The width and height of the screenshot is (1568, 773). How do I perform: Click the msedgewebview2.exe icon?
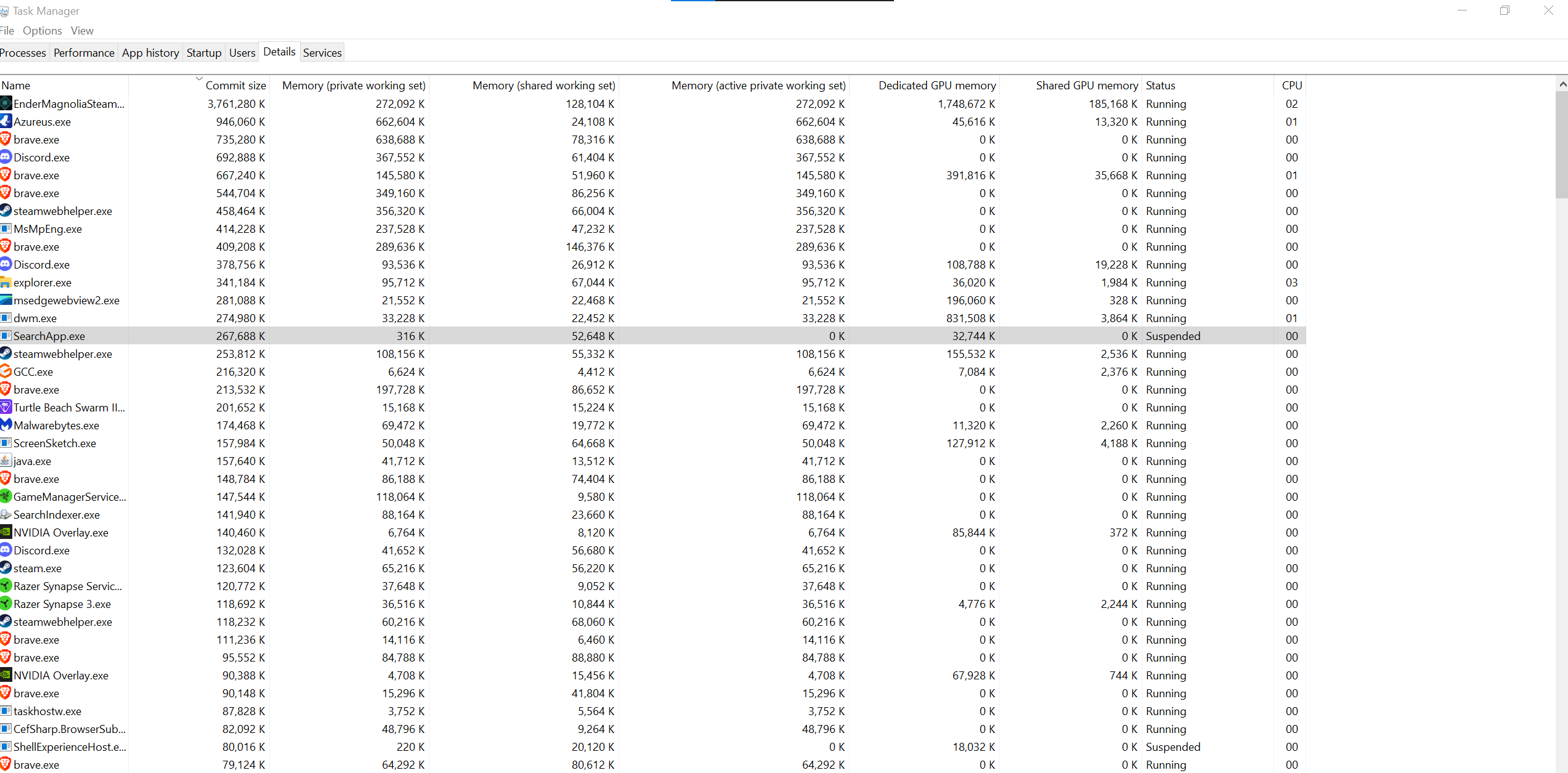[x=6, y=300]
